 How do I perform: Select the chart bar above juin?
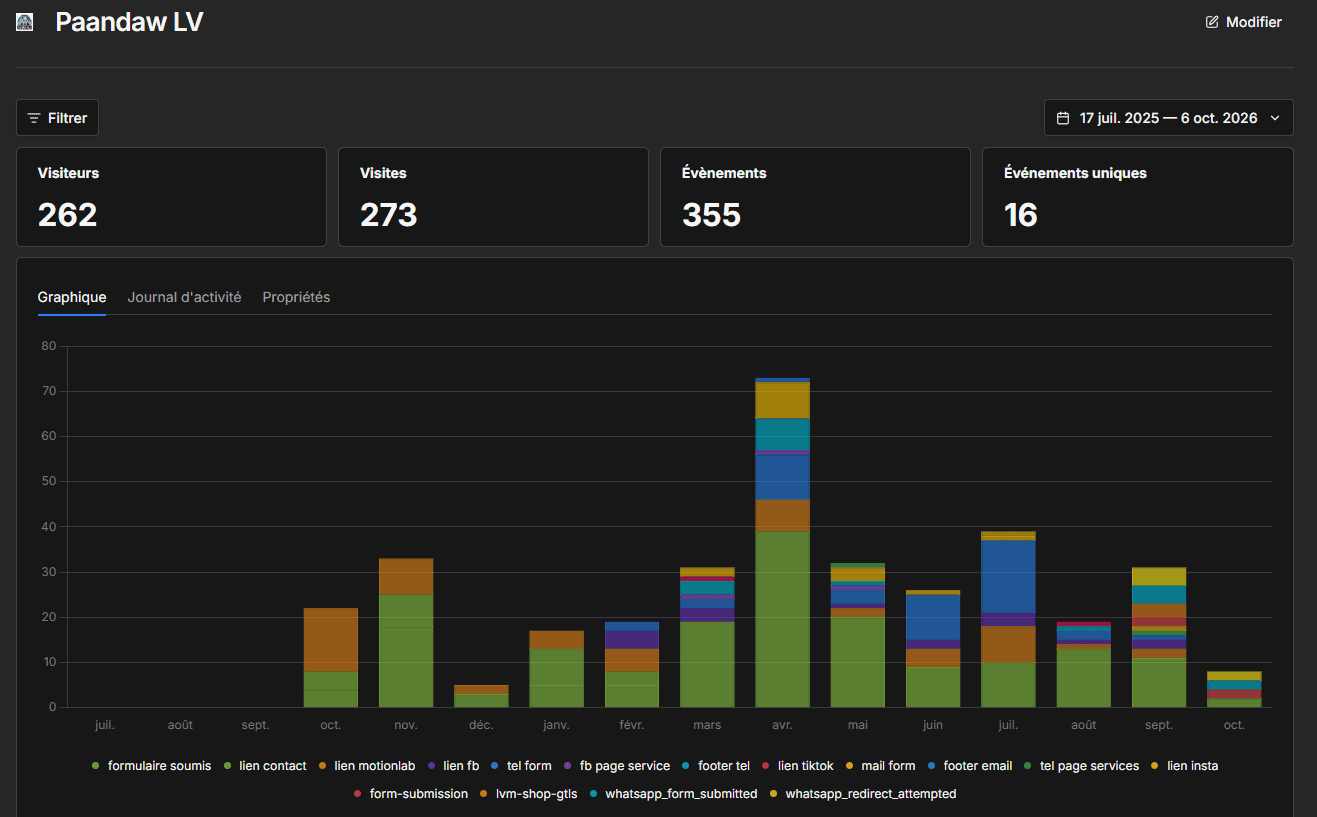[933, 649]
